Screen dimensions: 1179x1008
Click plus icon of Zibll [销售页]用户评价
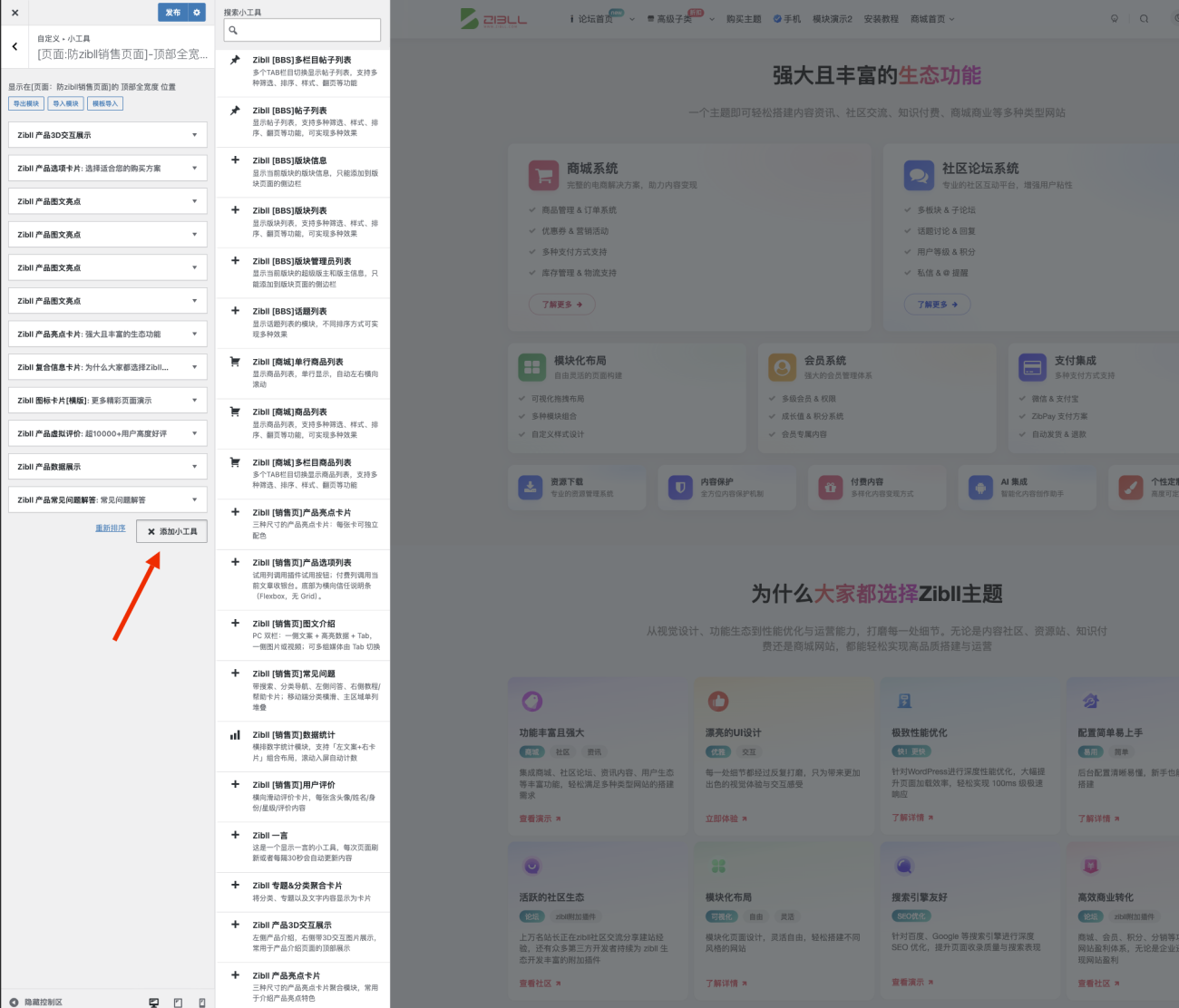(235, 784)
